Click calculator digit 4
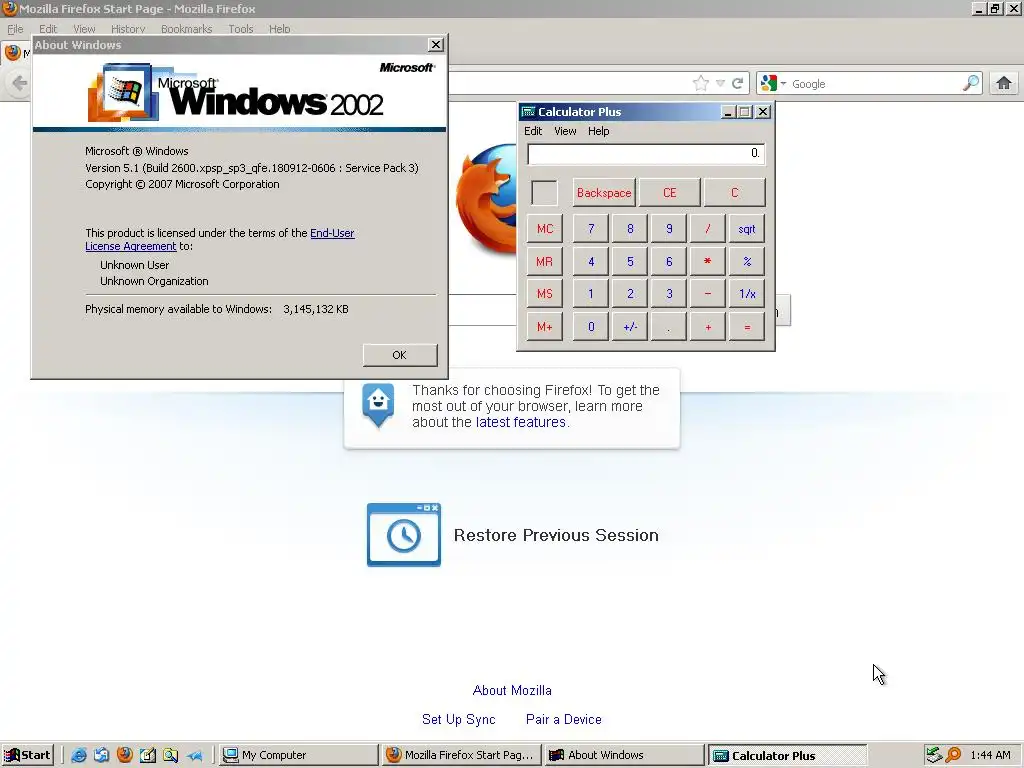 coord(591,261)
